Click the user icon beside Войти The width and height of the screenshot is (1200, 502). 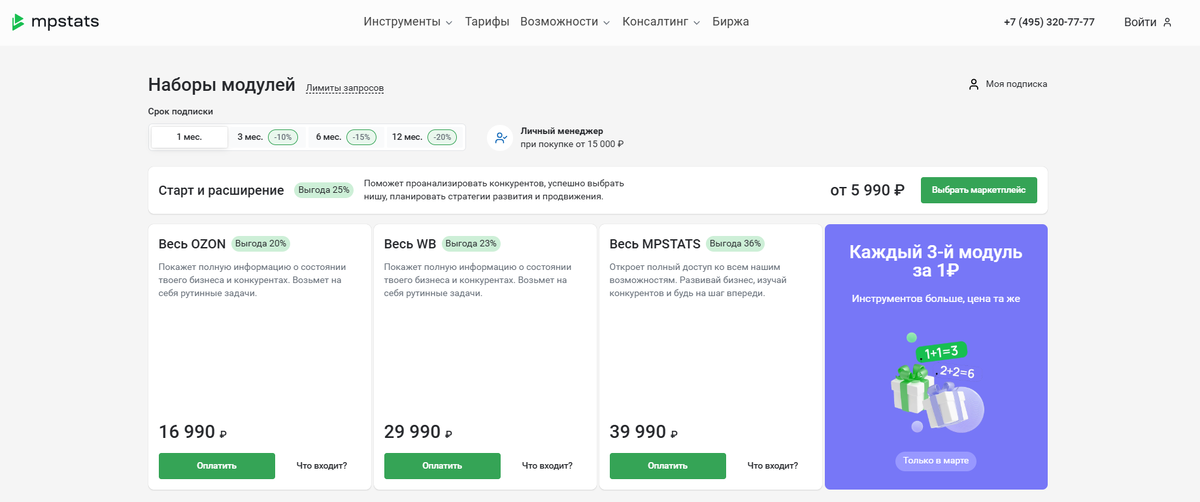(1167, 22)
